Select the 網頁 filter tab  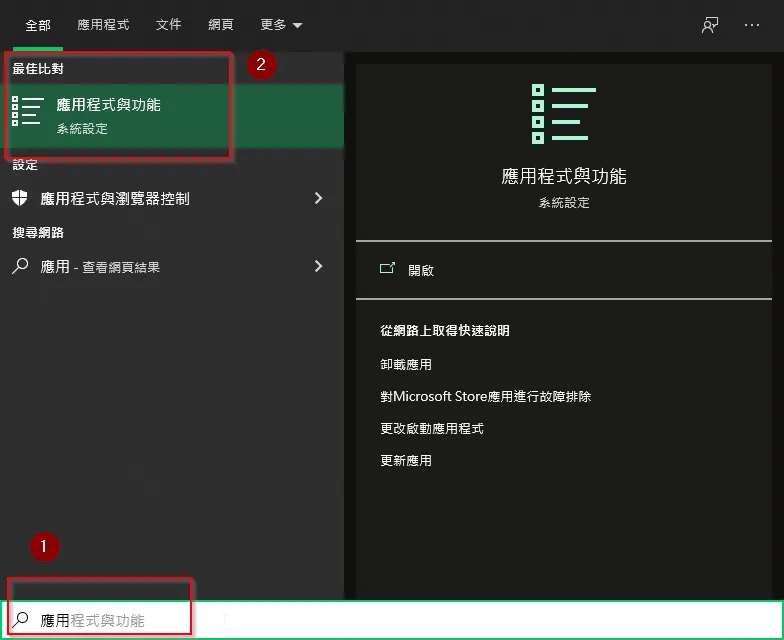click(x=221, y=25)
